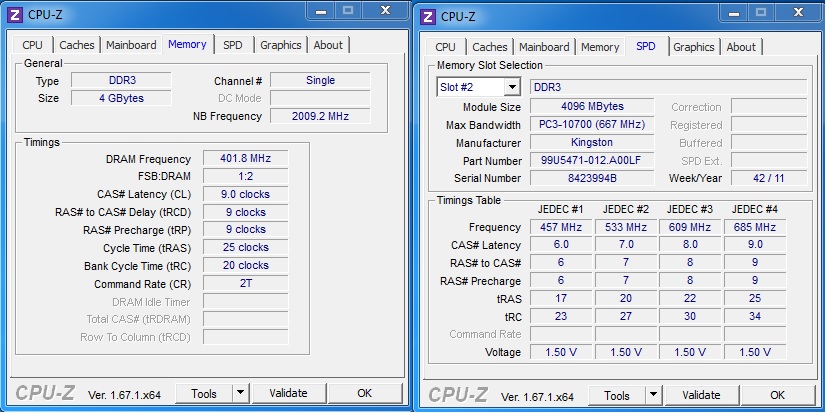828x413 pixels.
Task: Click the JEDEC #4 frequency 685 MHz
Action: 755,228
